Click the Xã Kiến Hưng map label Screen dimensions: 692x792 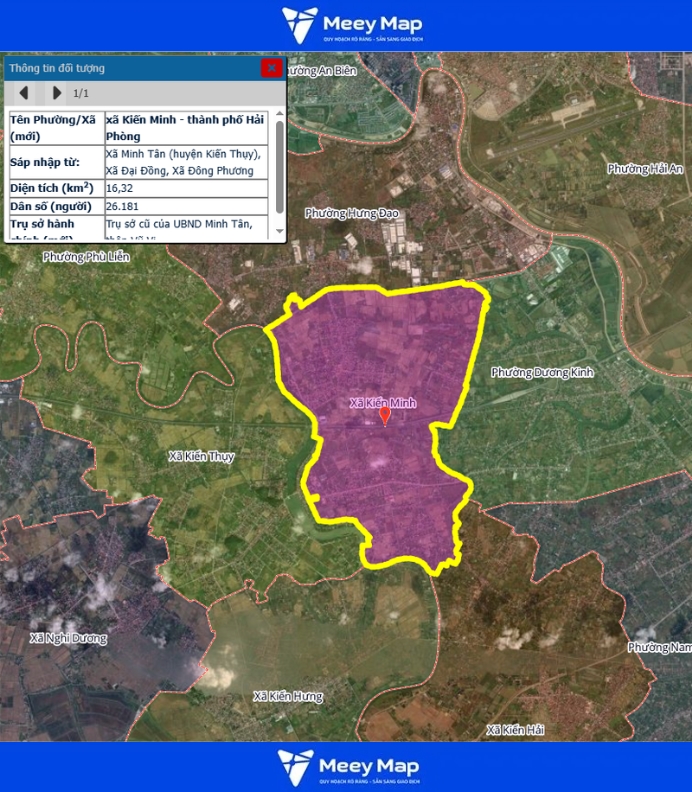(x=288, y=696)
